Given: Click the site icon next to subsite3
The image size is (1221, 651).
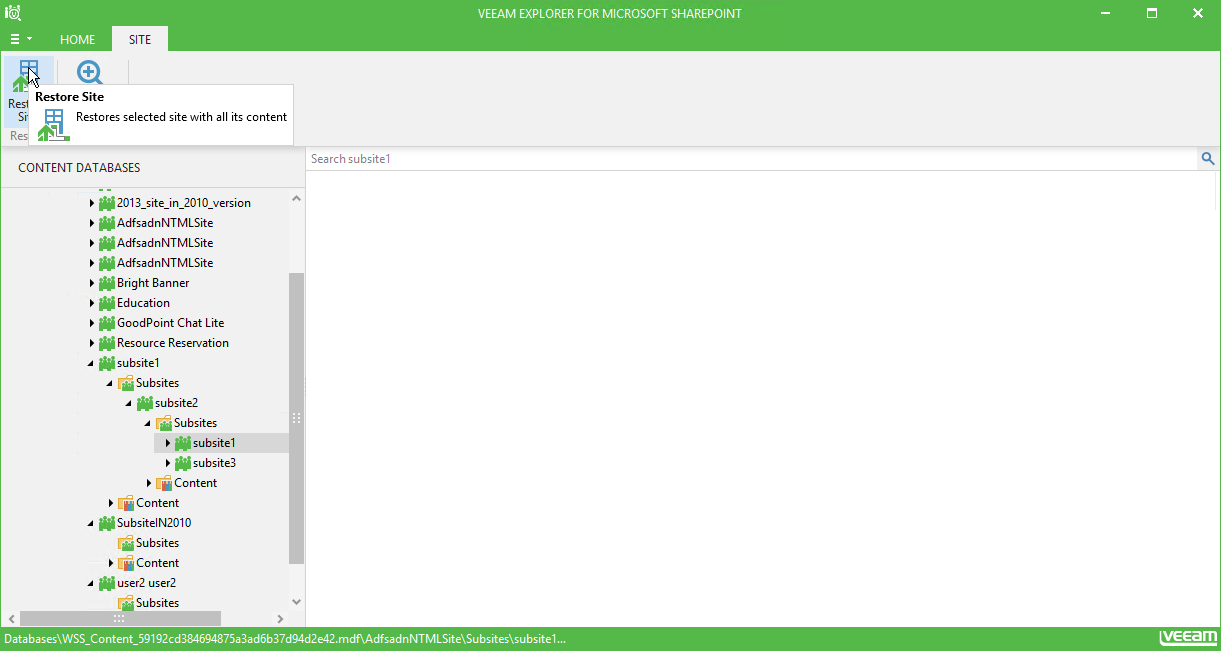Looking at the screenshot, I should click(183, 463).
